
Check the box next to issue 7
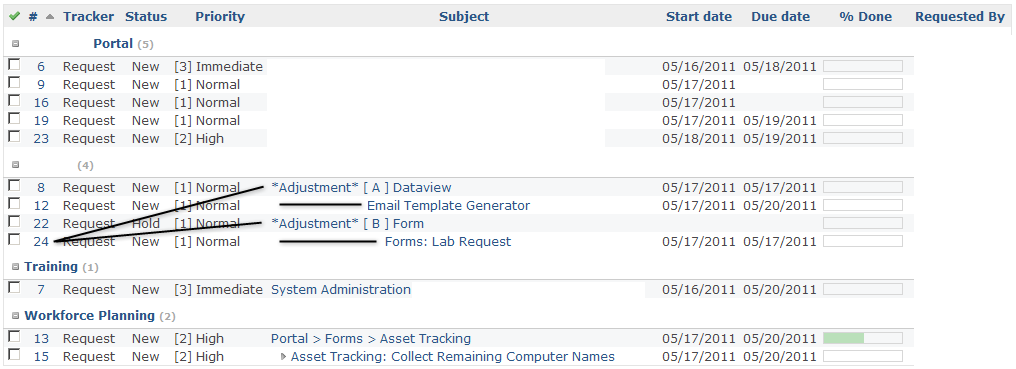pos(14,288)
